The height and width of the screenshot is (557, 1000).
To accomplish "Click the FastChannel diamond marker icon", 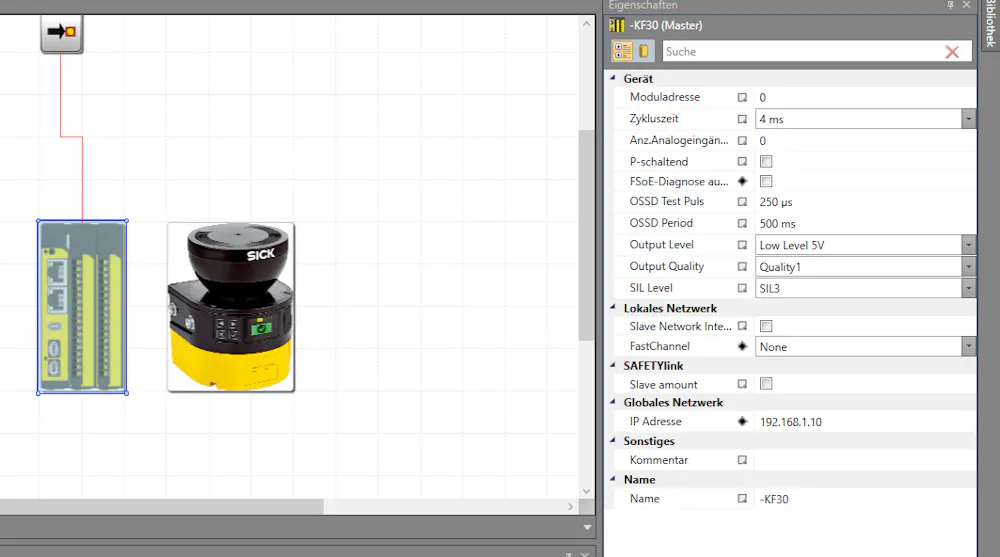I will coord(742,346).
